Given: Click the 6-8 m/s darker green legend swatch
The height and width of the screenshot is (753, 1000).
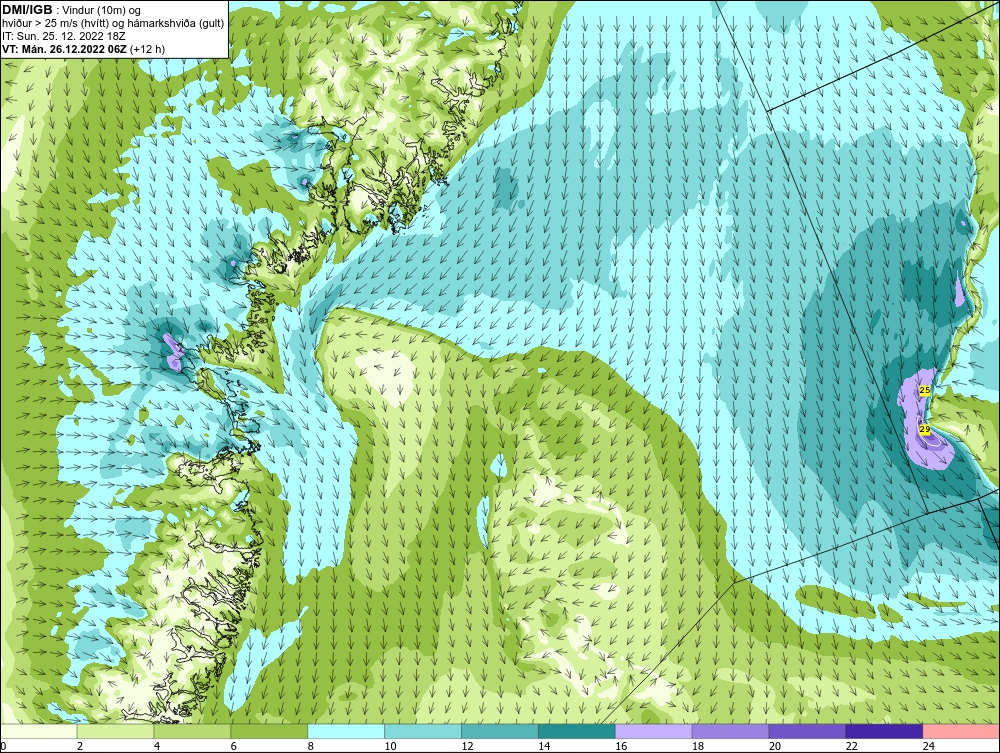Looking at the screenshot, I should 269,731.
